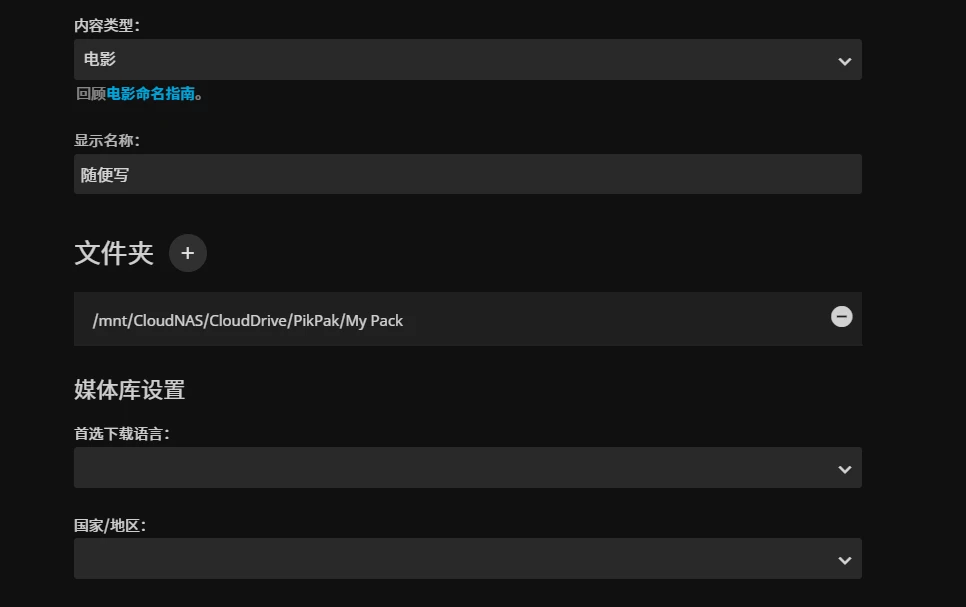The height and width of the screenshot is (607, 966).
Task: Click the chevron arrow of 内容类型 selector
Action: (844, 61)
